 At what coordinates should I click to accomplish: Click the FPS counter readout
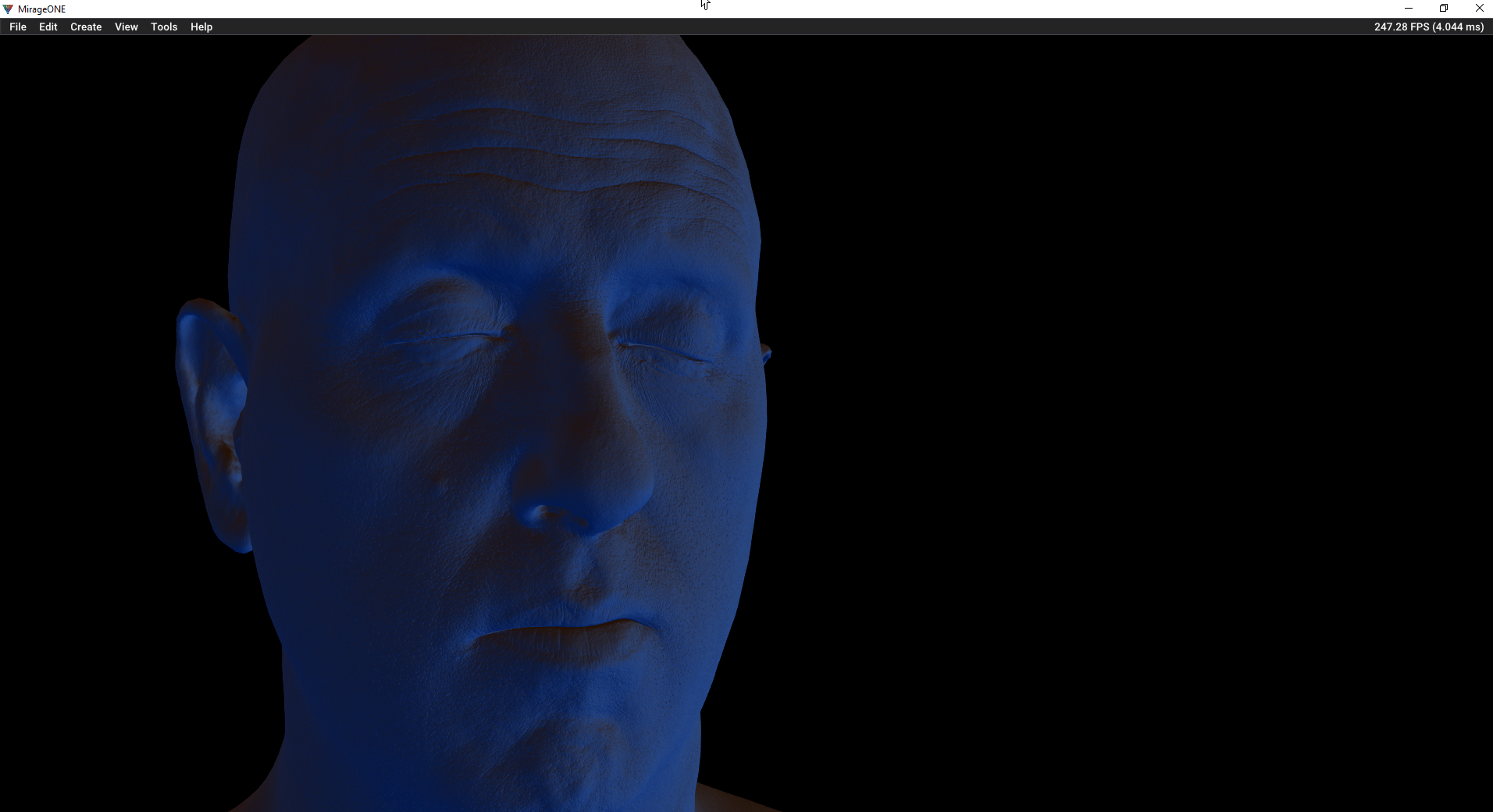click(1428, 27)
